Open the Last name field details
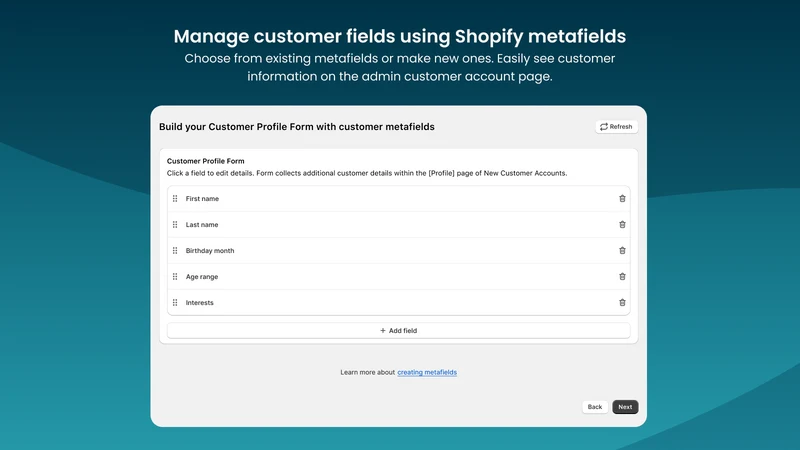 pyautogui.click(x=398, y=224)
